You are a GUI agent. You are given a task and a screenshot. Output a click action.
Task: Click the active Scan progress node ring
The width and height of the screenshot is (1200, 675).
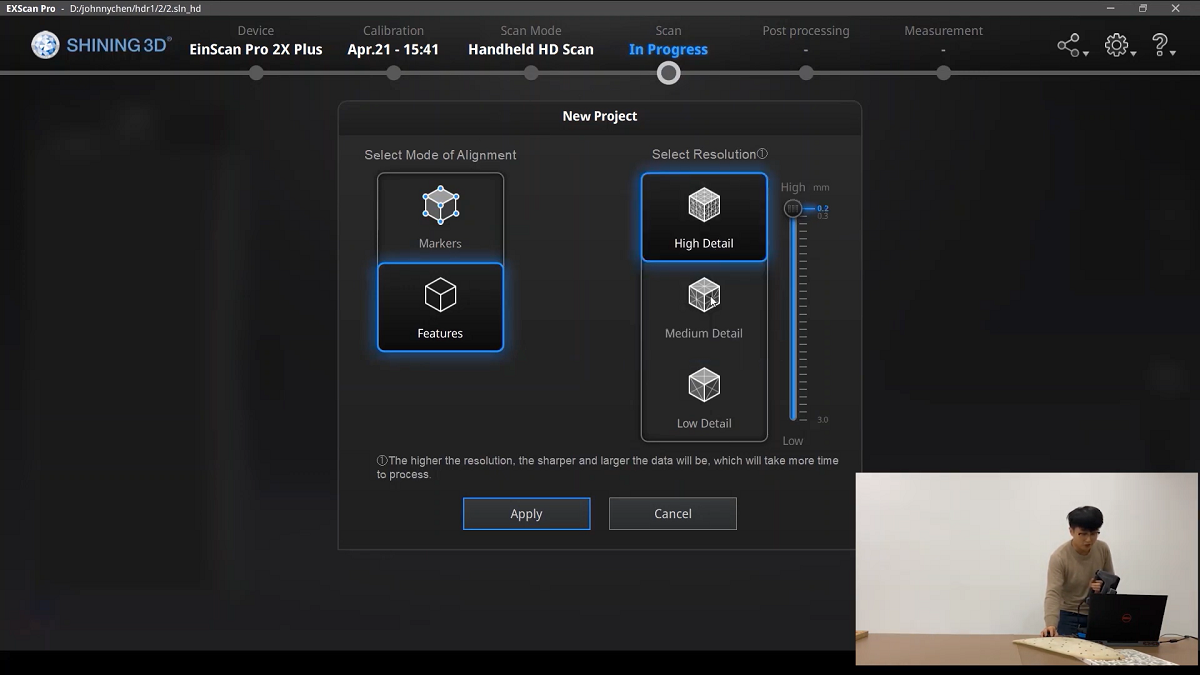(669, 73)
